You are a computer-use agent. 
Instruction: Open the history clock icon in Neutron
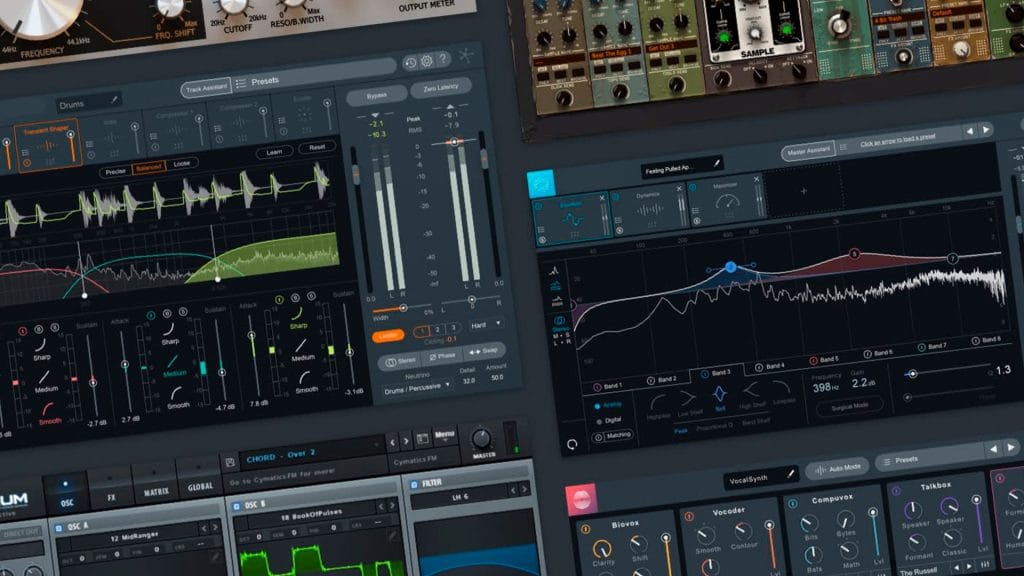(x=410, y=63)
